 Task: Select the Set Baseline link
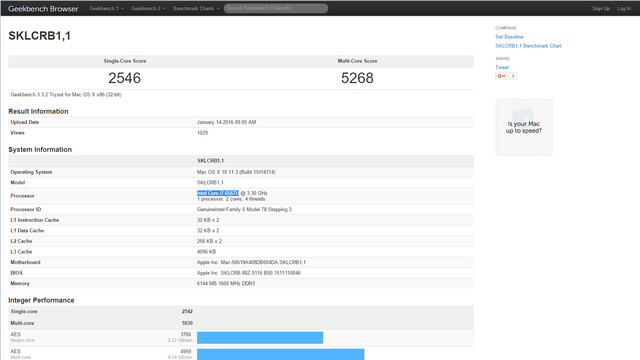pos(509,37)
